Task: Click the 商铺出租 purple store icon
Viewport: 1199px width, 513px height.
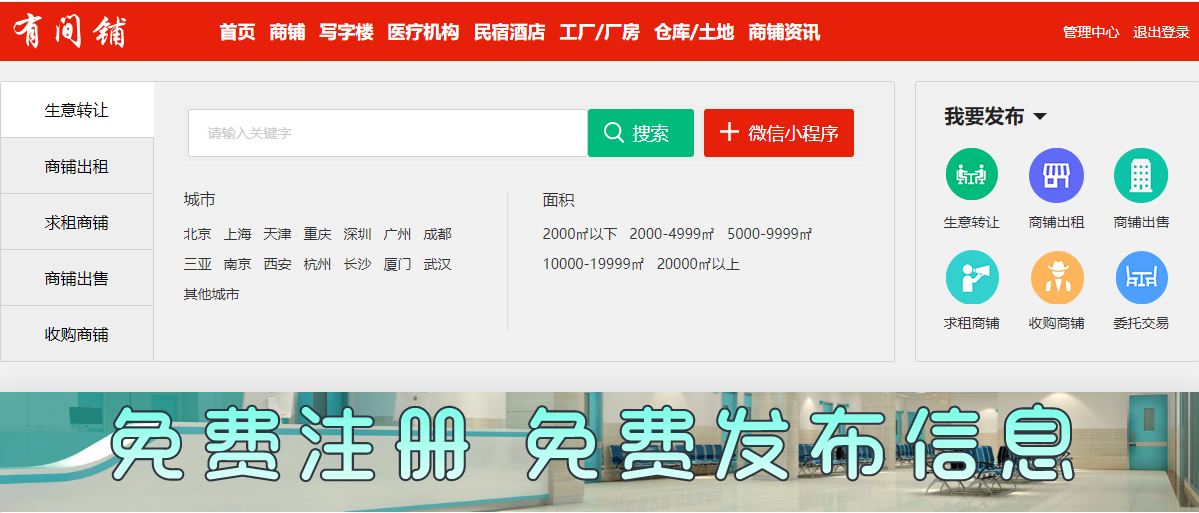Action: [1056, 175]
